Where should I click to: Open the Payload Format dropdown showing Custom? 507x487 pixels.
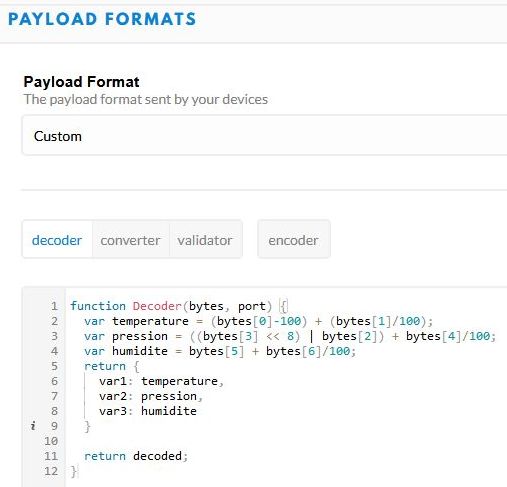coord(264,136)
